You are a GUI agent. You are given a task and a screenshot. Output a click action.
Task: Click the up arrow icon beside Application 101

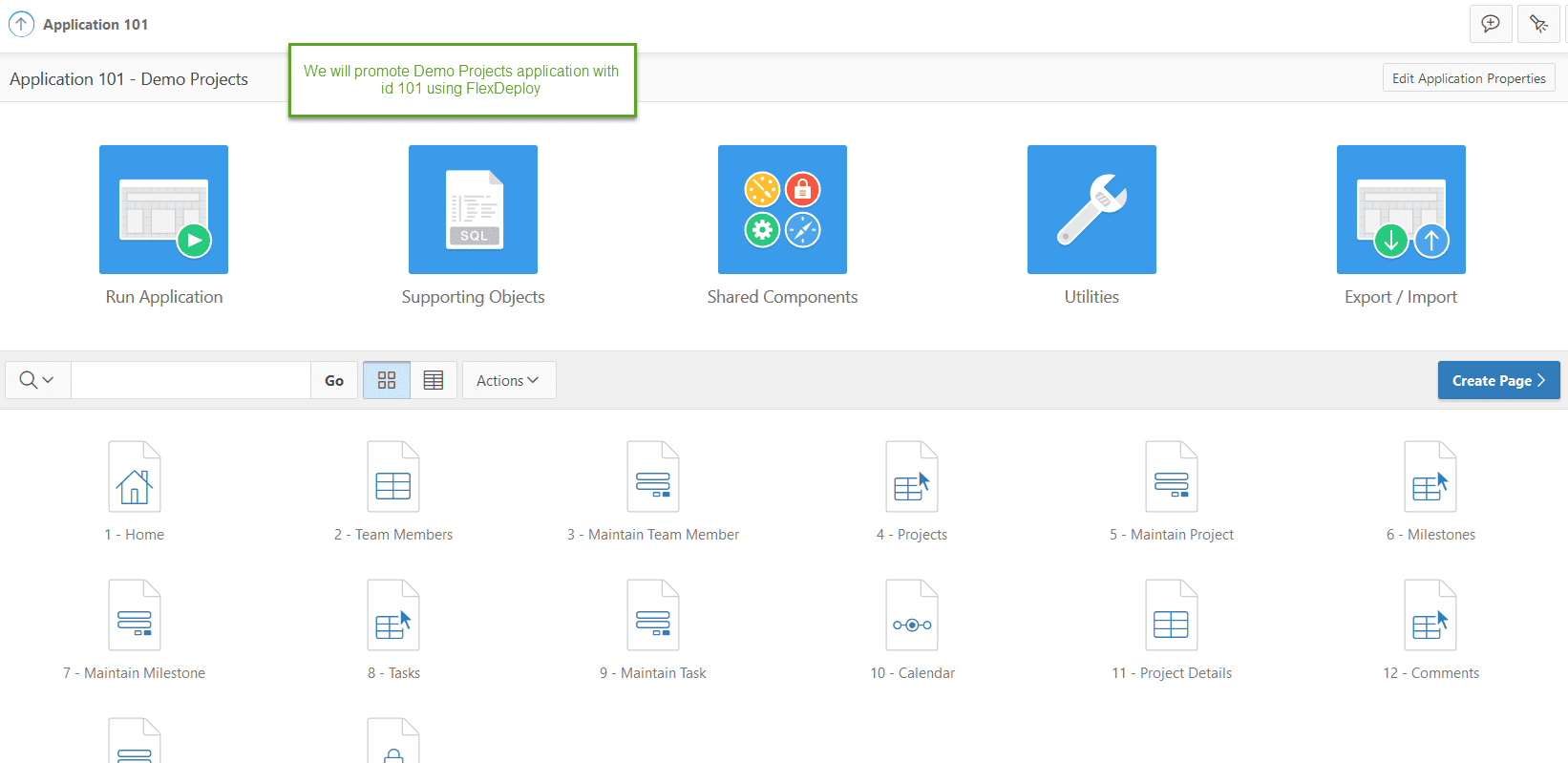coord(21,24)
